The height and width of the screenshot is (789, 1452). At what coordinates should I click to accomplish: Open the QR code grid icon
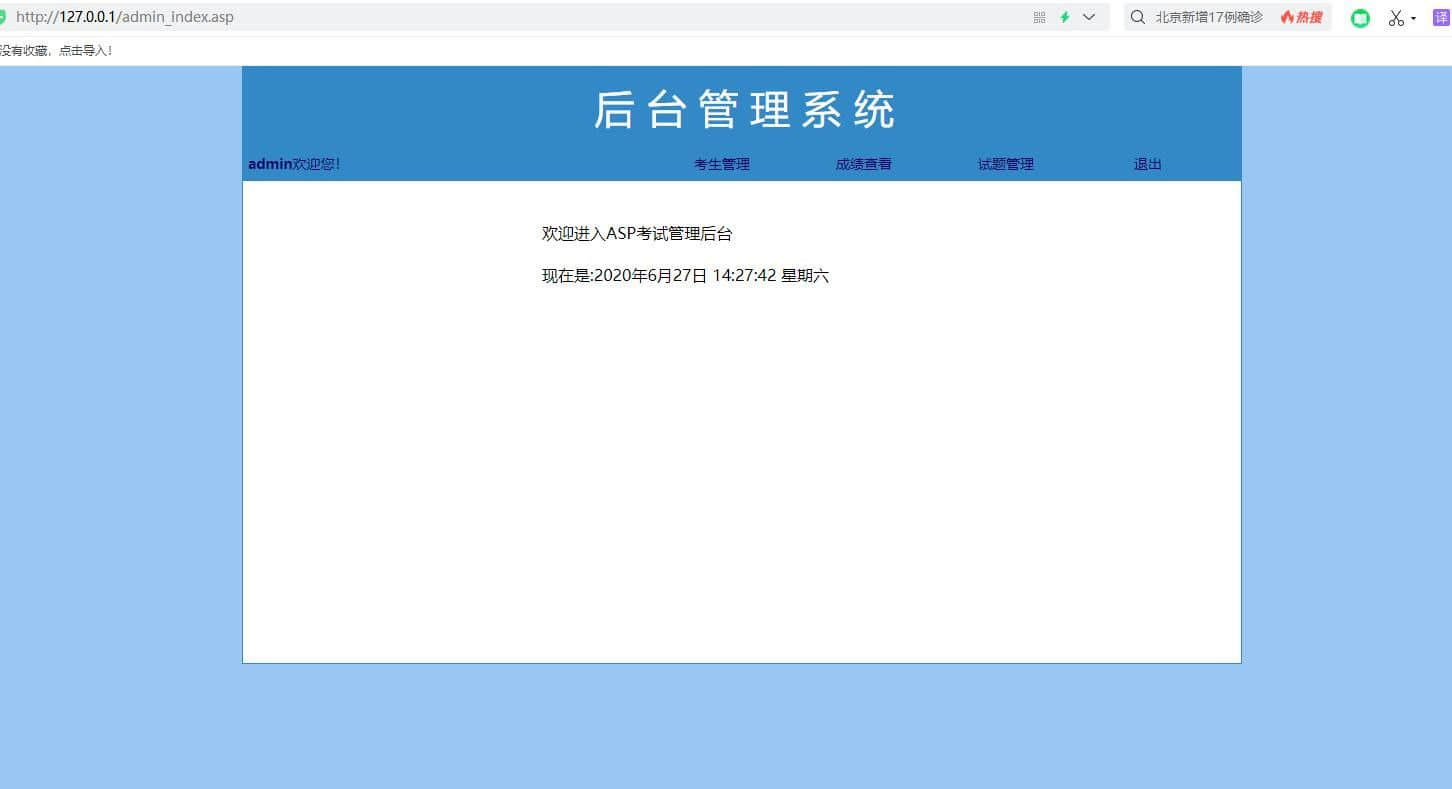(1039, 17)
